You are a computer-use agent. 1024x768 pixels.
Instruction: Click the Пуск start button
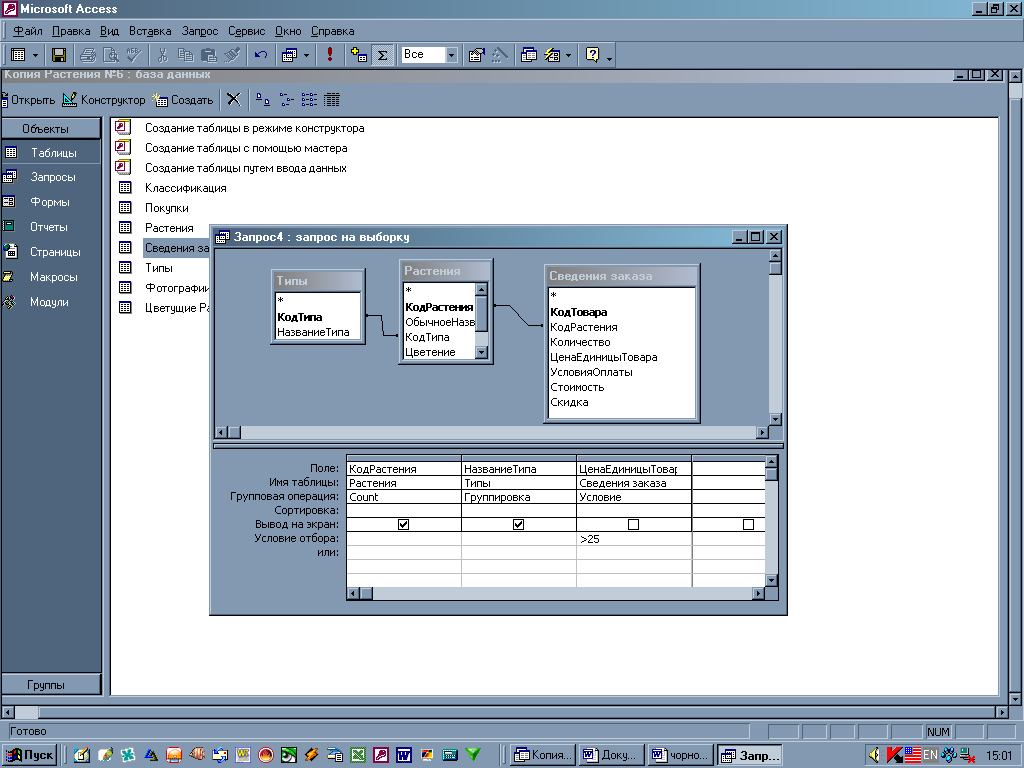point(30,755)
